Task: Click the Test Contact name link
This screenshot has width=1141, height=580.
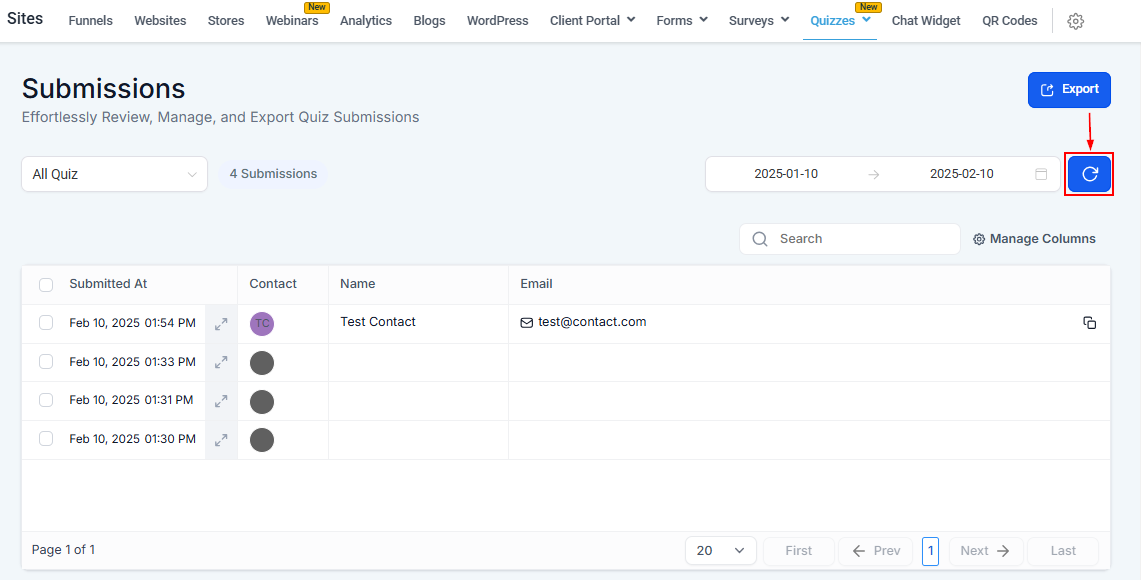Action: tap(378, 322)
